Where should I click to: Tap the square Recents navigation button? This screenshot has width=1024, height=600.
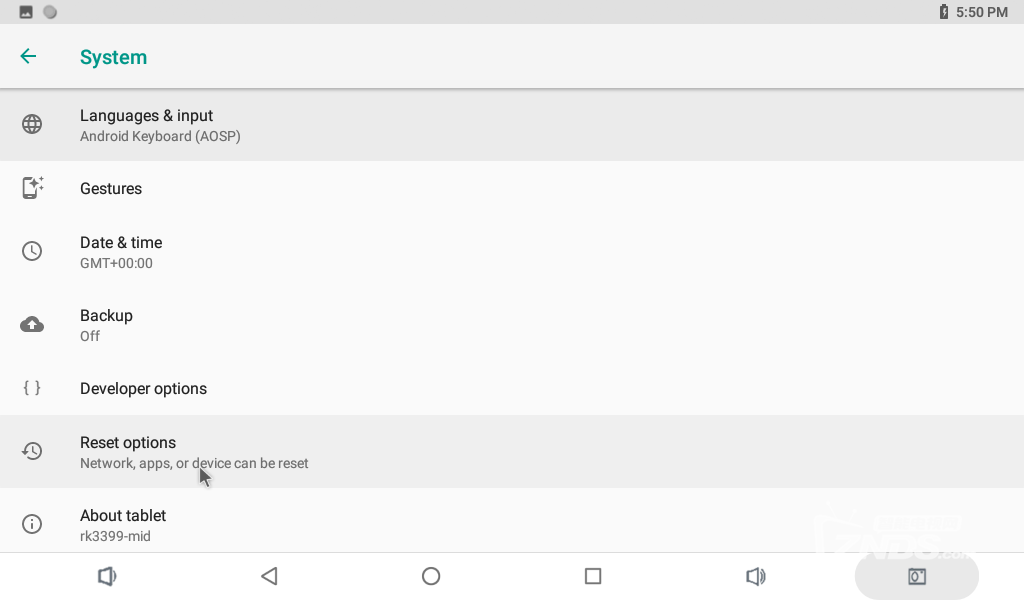tap(593, 576)
